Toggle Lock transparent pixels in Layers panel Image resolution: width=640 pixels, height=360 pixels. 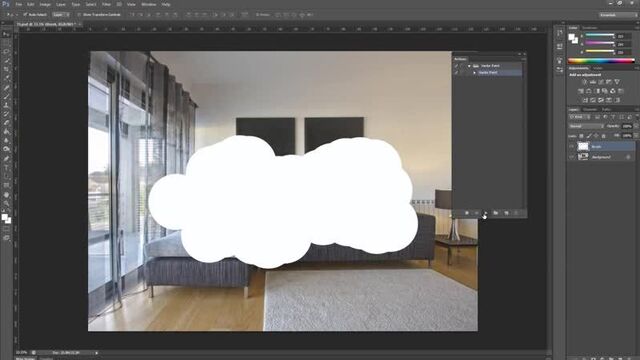tap(582, 136)
